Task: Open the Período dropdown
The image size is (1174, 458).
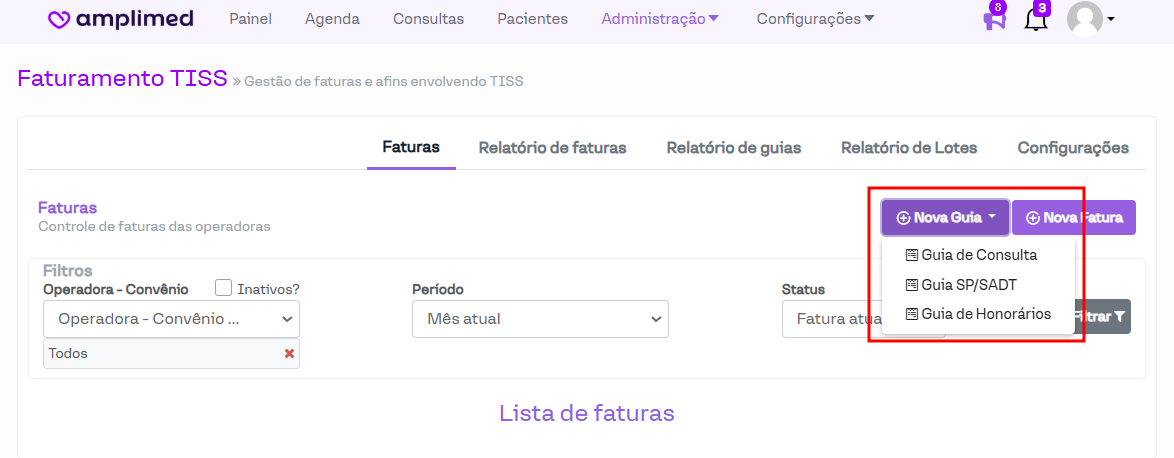Action: [540, 319]
